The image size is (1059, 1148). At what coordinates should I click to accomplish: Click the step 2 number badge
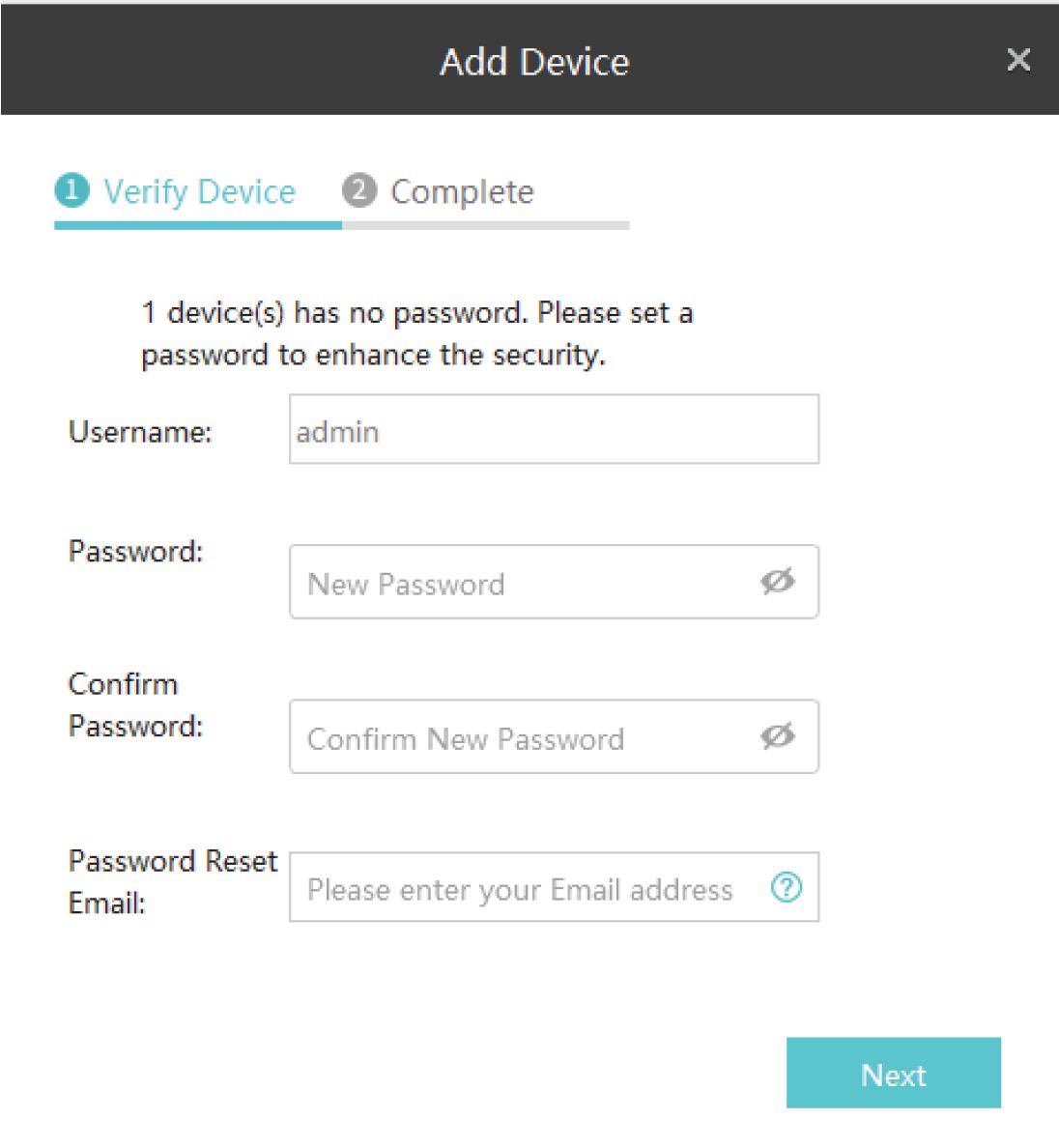click(x=358, y=190)
